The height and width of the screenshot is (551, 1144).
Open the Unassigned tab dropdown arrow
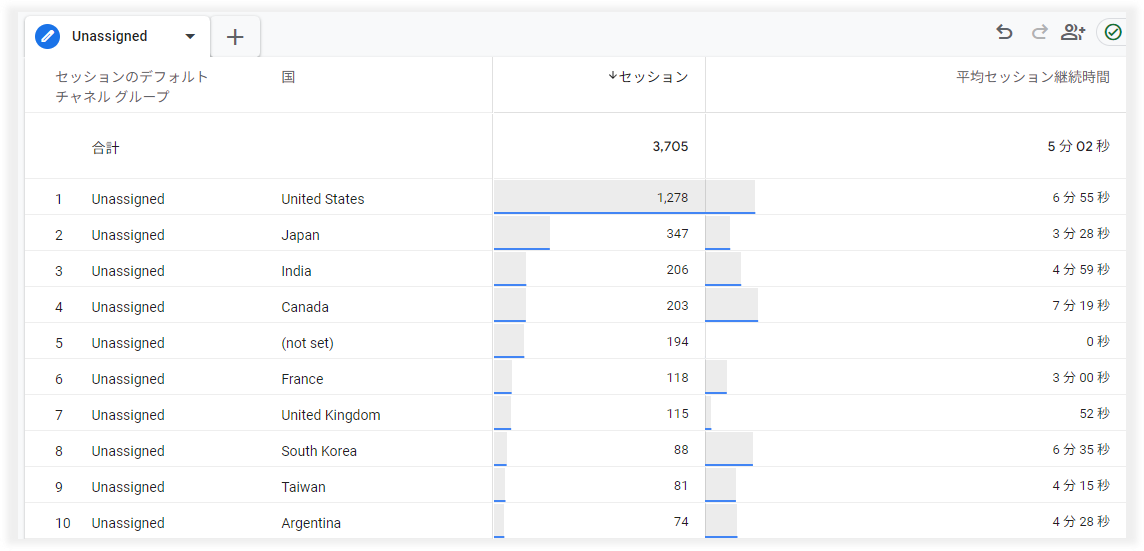190,37
